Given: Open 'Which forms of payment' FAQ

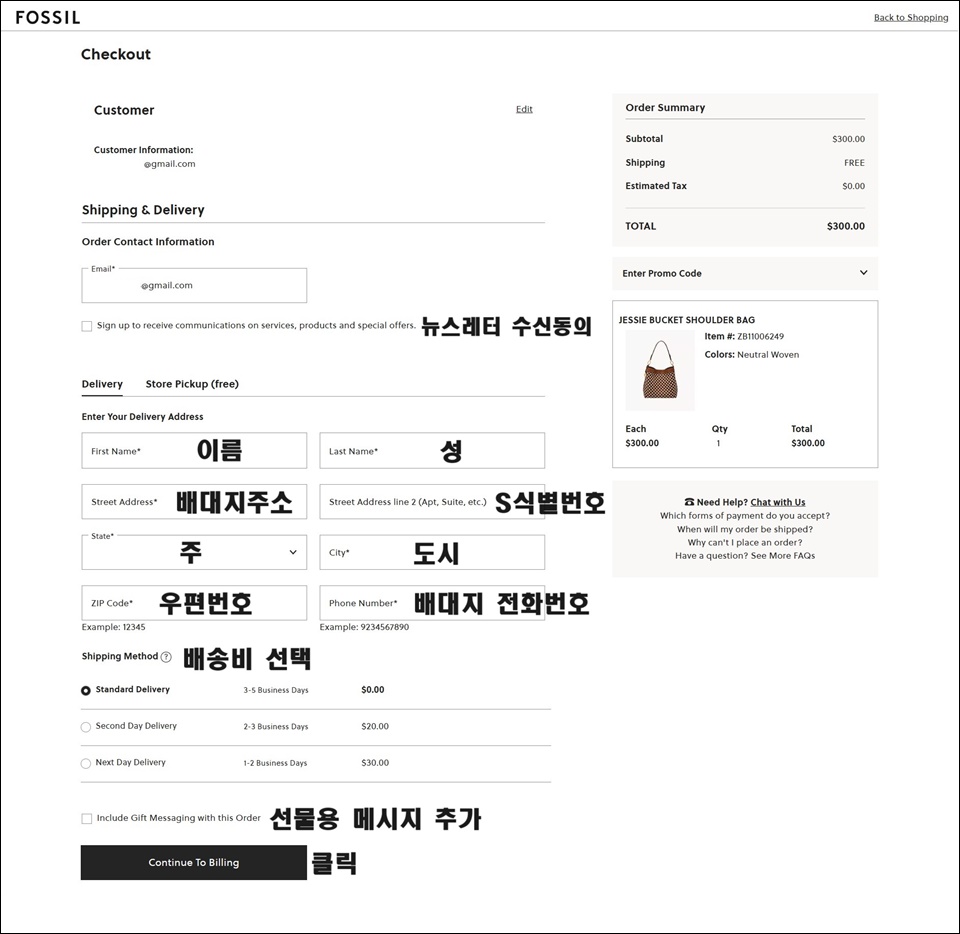Looking at the screenshot, I should 744,515.
